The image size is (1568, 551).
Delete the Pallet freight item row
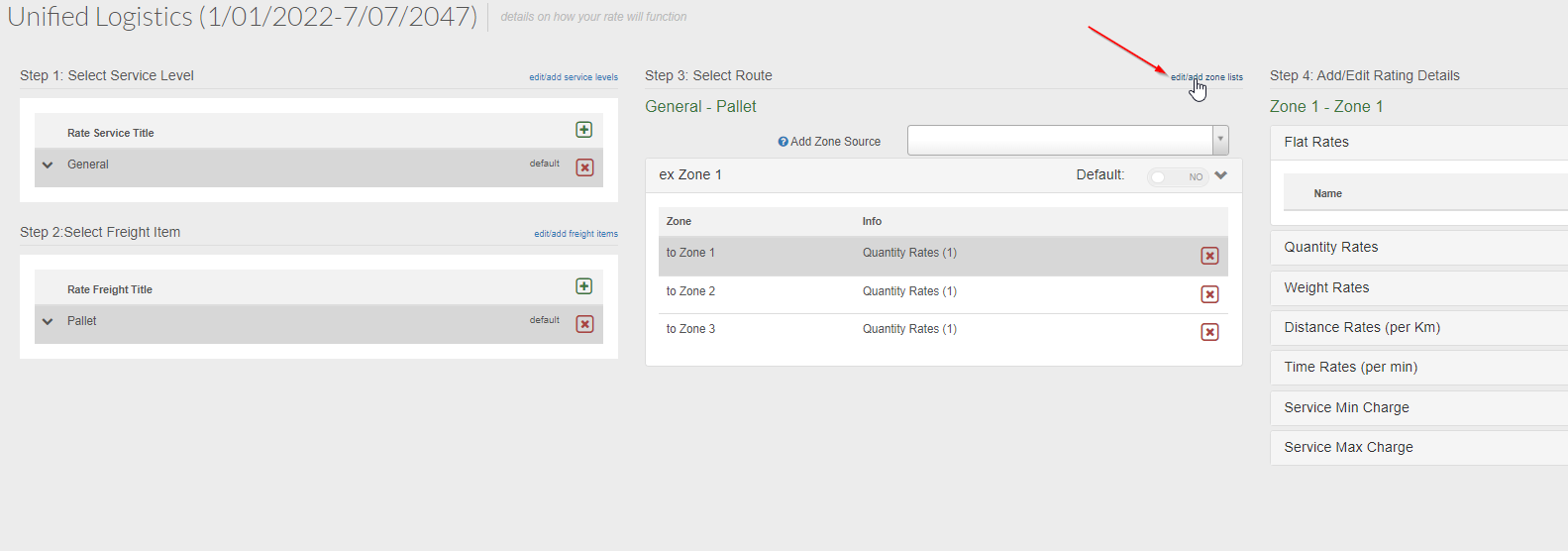coord(585,324)
